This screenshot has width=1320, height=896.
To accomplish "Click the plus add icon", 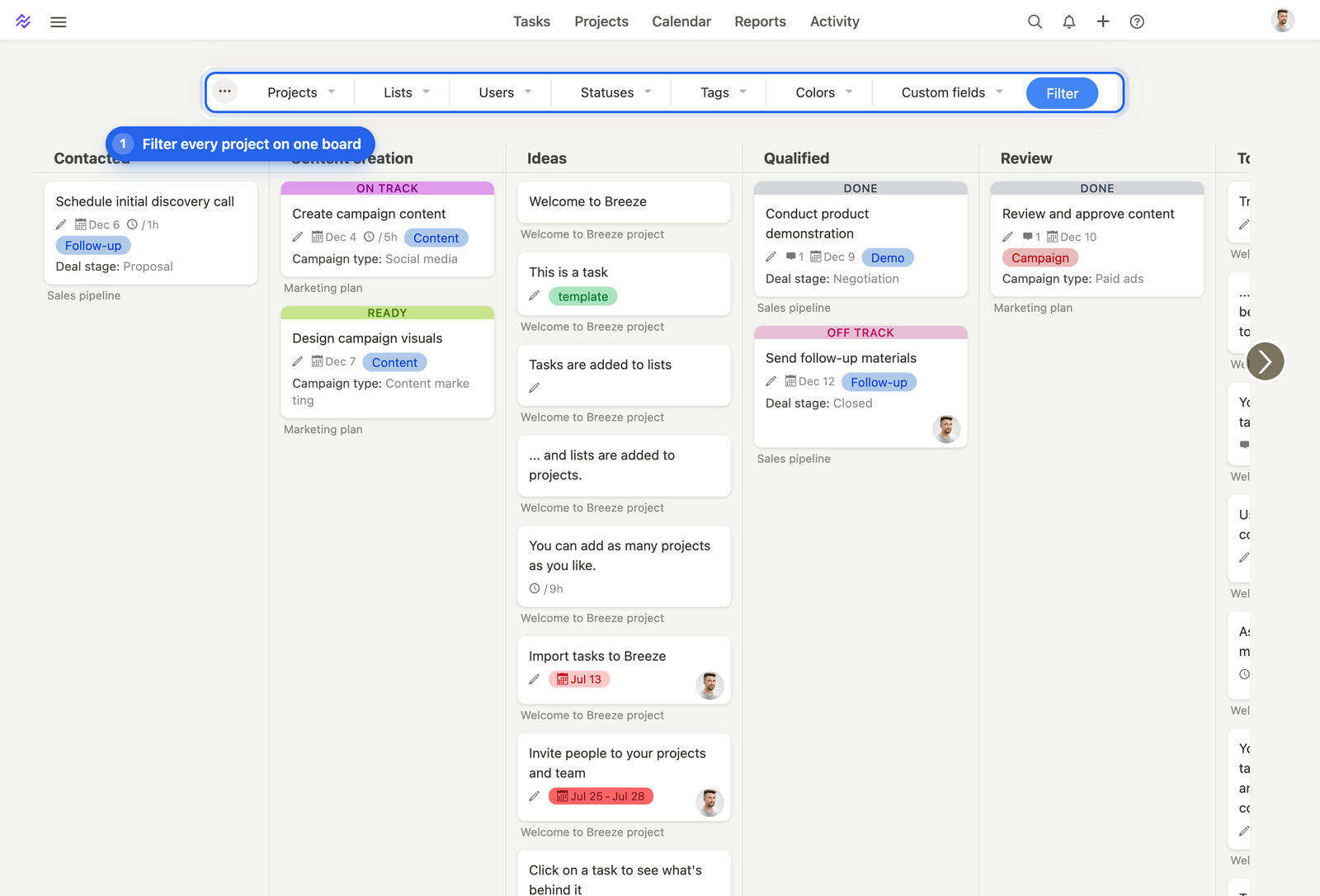I will coord(1103,21).
